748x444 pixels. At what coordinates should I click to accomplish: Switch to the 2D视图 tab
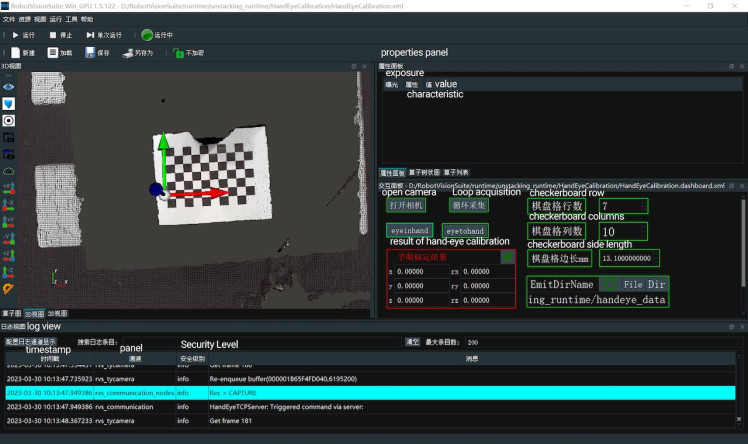[57, 313]
